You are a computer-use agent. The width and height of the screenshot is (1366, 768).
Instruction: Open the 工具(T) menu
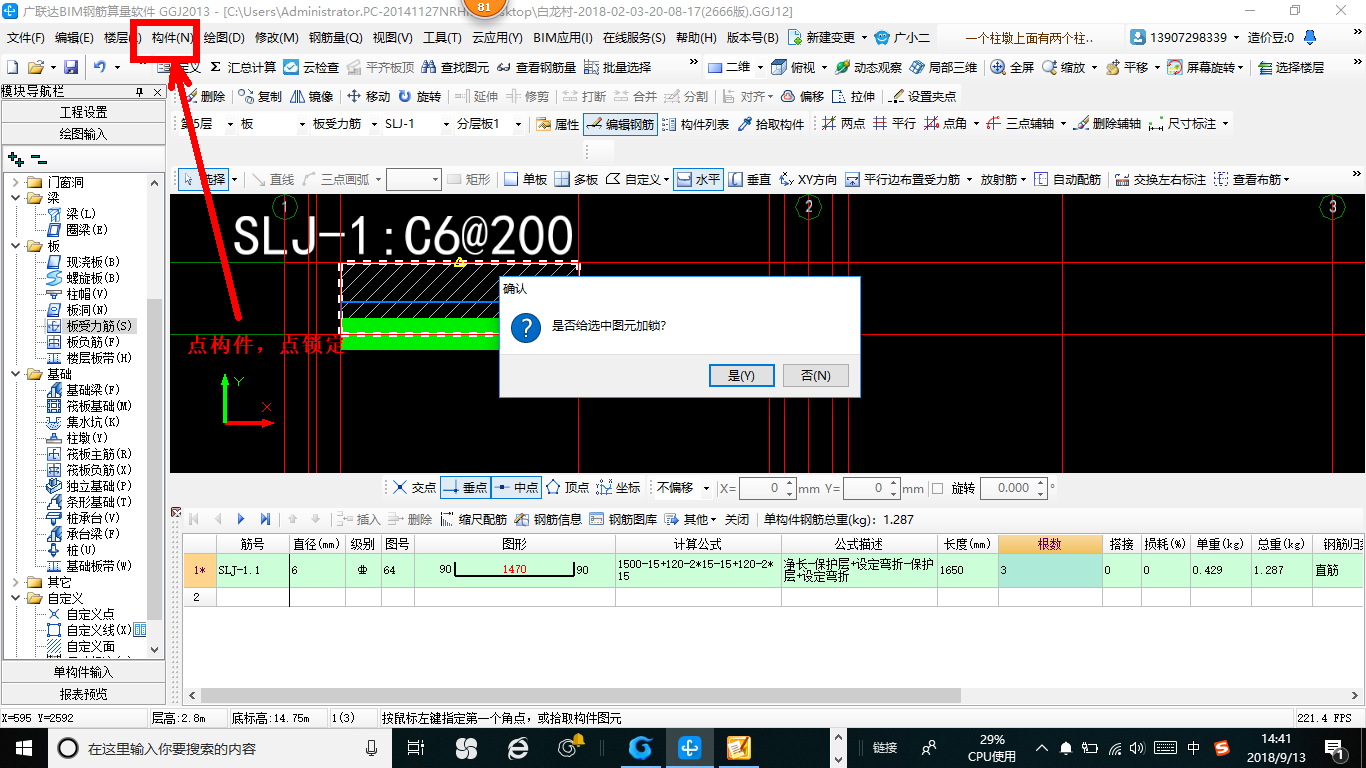(x=442, y=38)
